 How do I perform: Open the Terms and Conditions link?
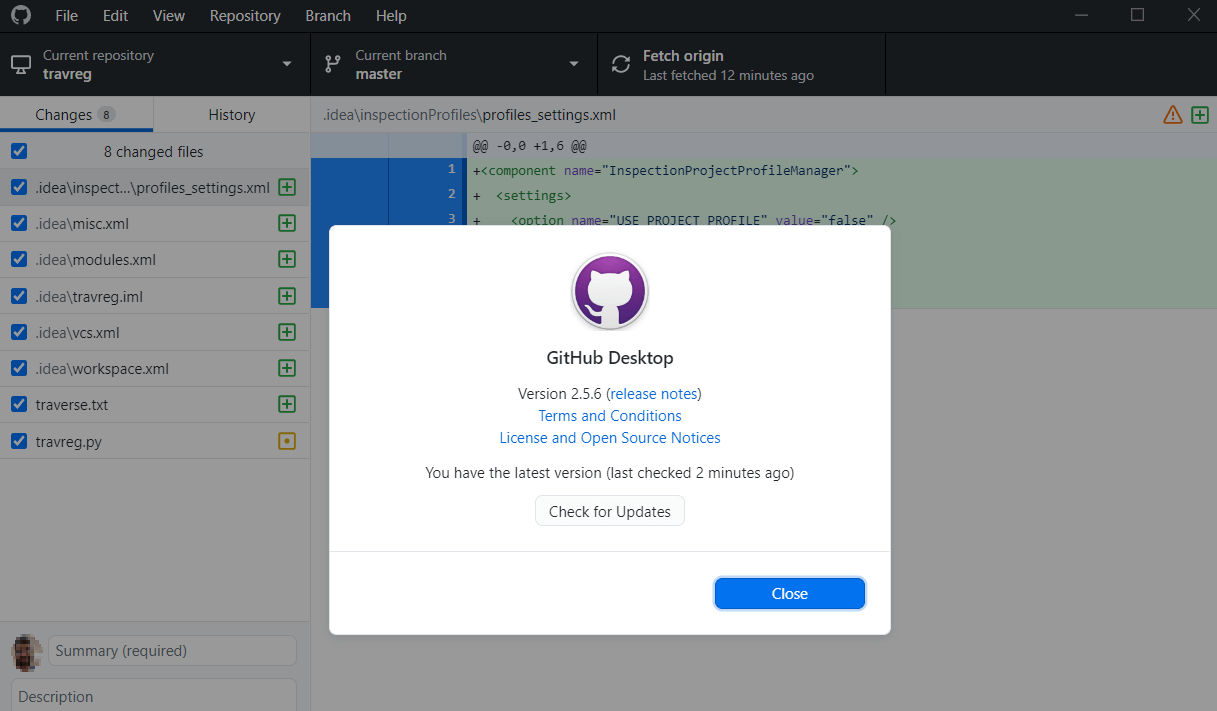(x=610, y=416)
